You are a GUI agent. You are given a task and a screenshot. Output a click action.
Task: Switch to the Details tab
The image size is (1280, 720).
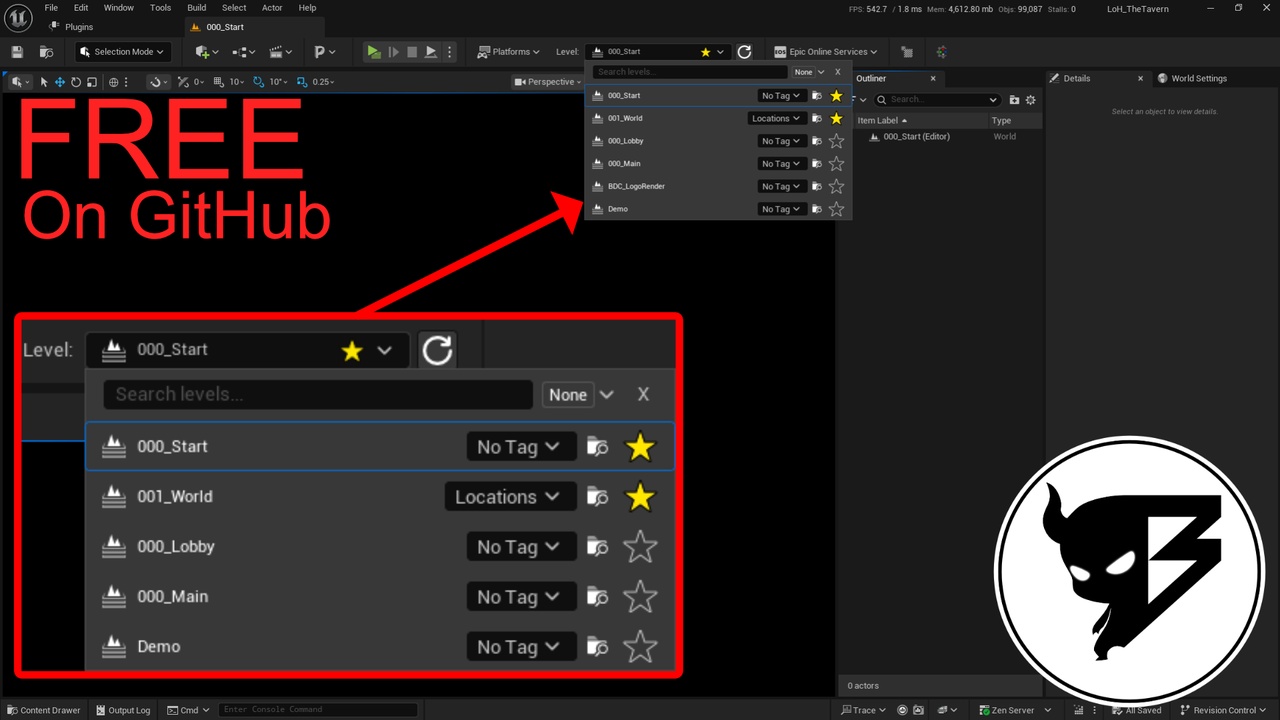coord(1077,78)
